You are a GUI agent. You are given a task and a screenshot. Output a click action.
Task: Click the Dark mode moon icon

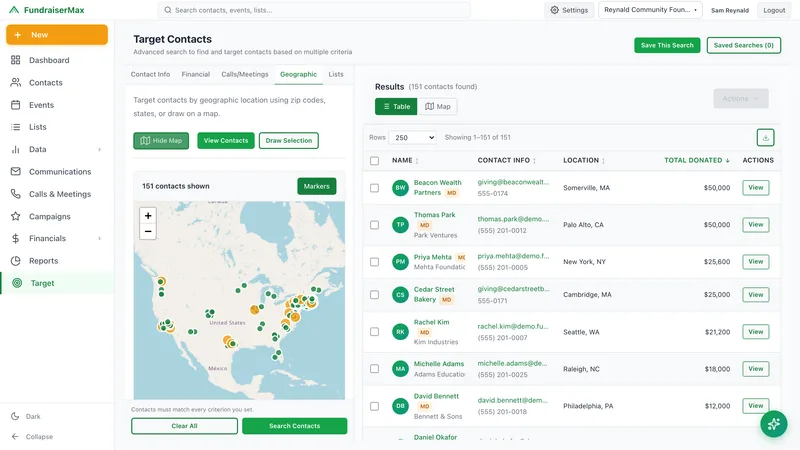pyautogui.click(x=15, y=416)
